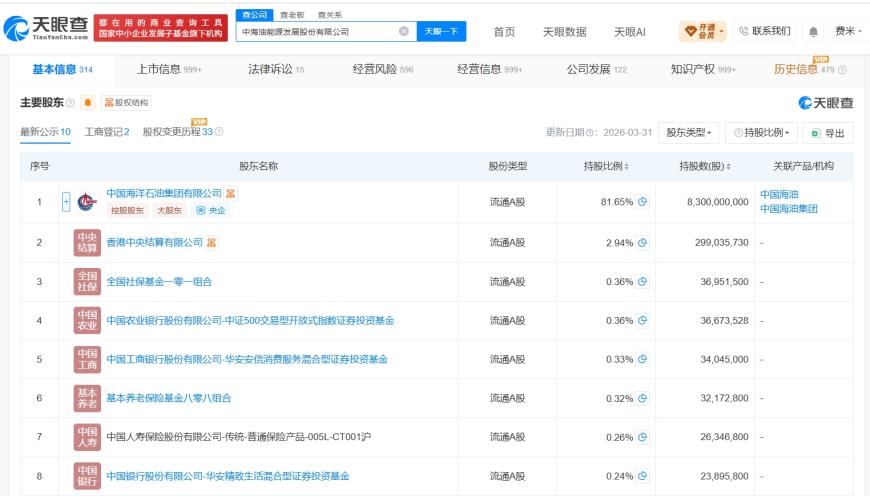870x496 pixels.
Task: Open the 持股比例 dropdown filter
Action: pos(761,133)
